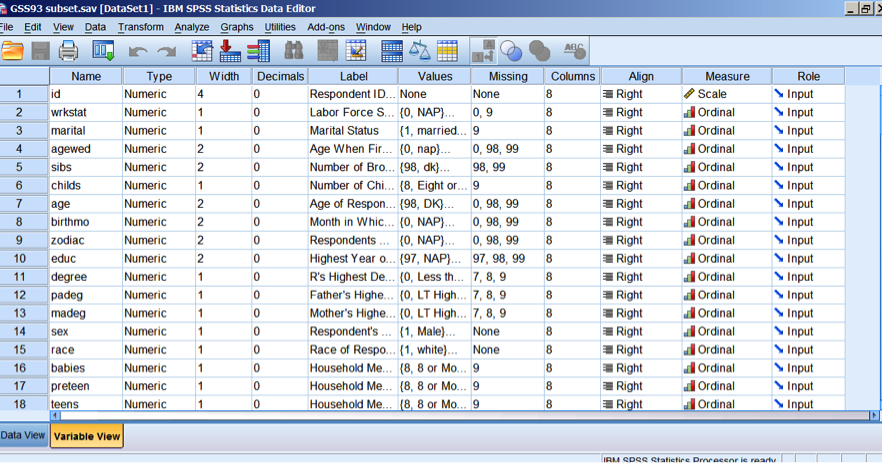Click the Measure column header
The height and width of the screenshot is (463, 882).
click(x=727, y=77)
